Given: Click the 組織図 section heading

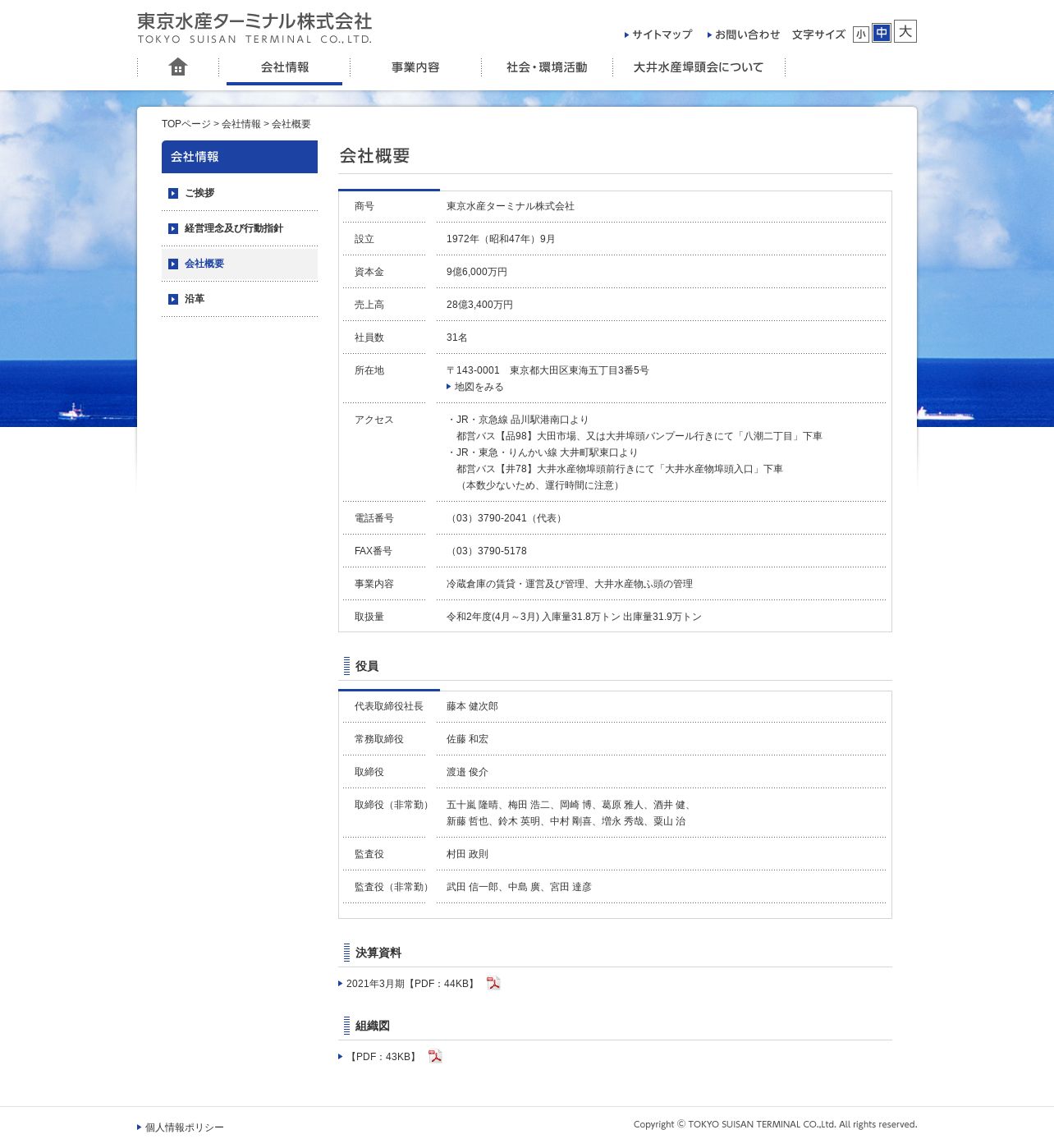Looking at the screenshot, I should click(x=373, y=1026).
